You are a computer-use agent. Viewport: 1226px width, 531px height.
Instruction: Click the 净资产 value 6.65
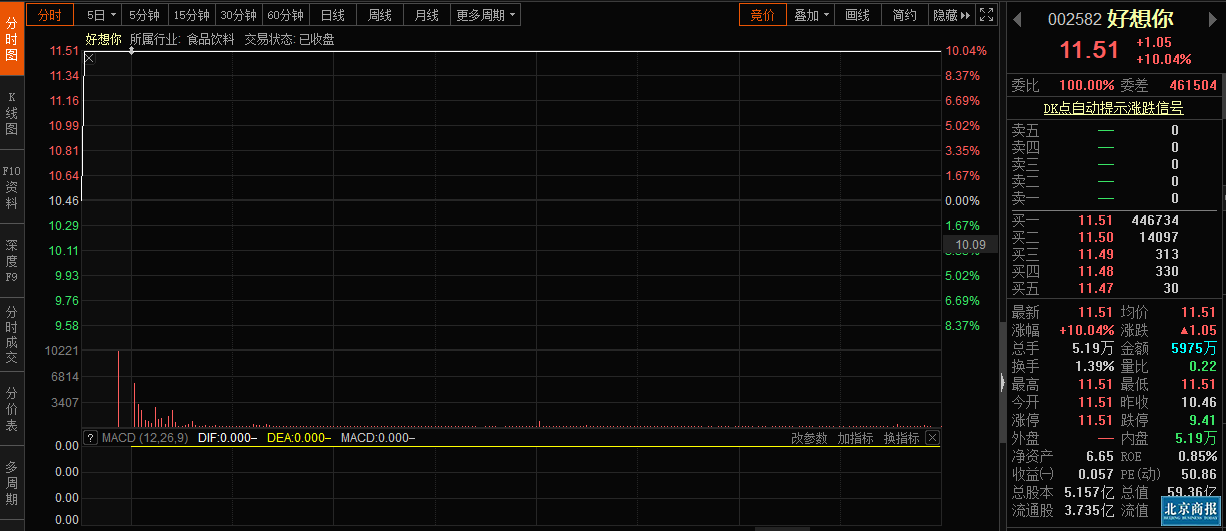(x=1100, y=456)
